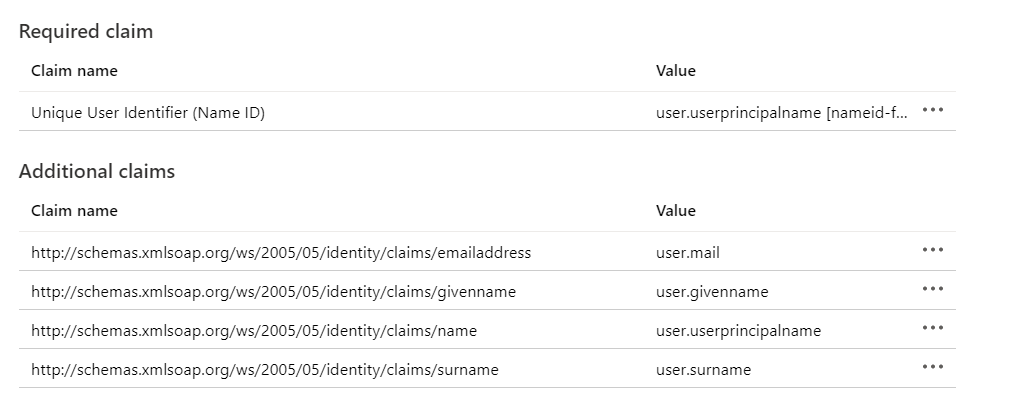Open the ellipsis menu for Unique User Identifier
Image resolution: width=1024 pixels, height=415 pixels.
pos(932,111)
